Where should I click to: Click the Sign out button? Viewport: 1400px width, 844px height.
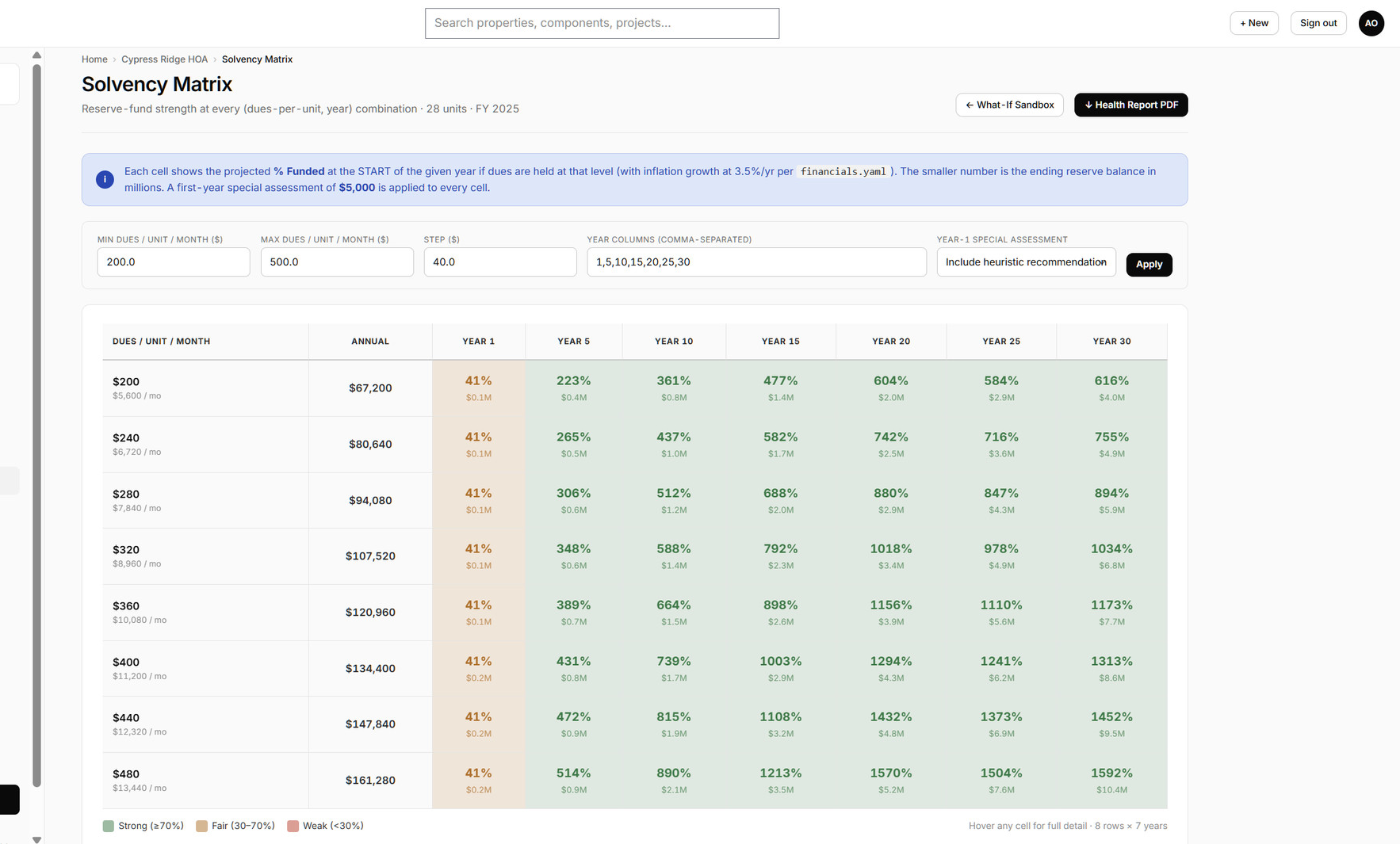click(x=1318, y=23)
